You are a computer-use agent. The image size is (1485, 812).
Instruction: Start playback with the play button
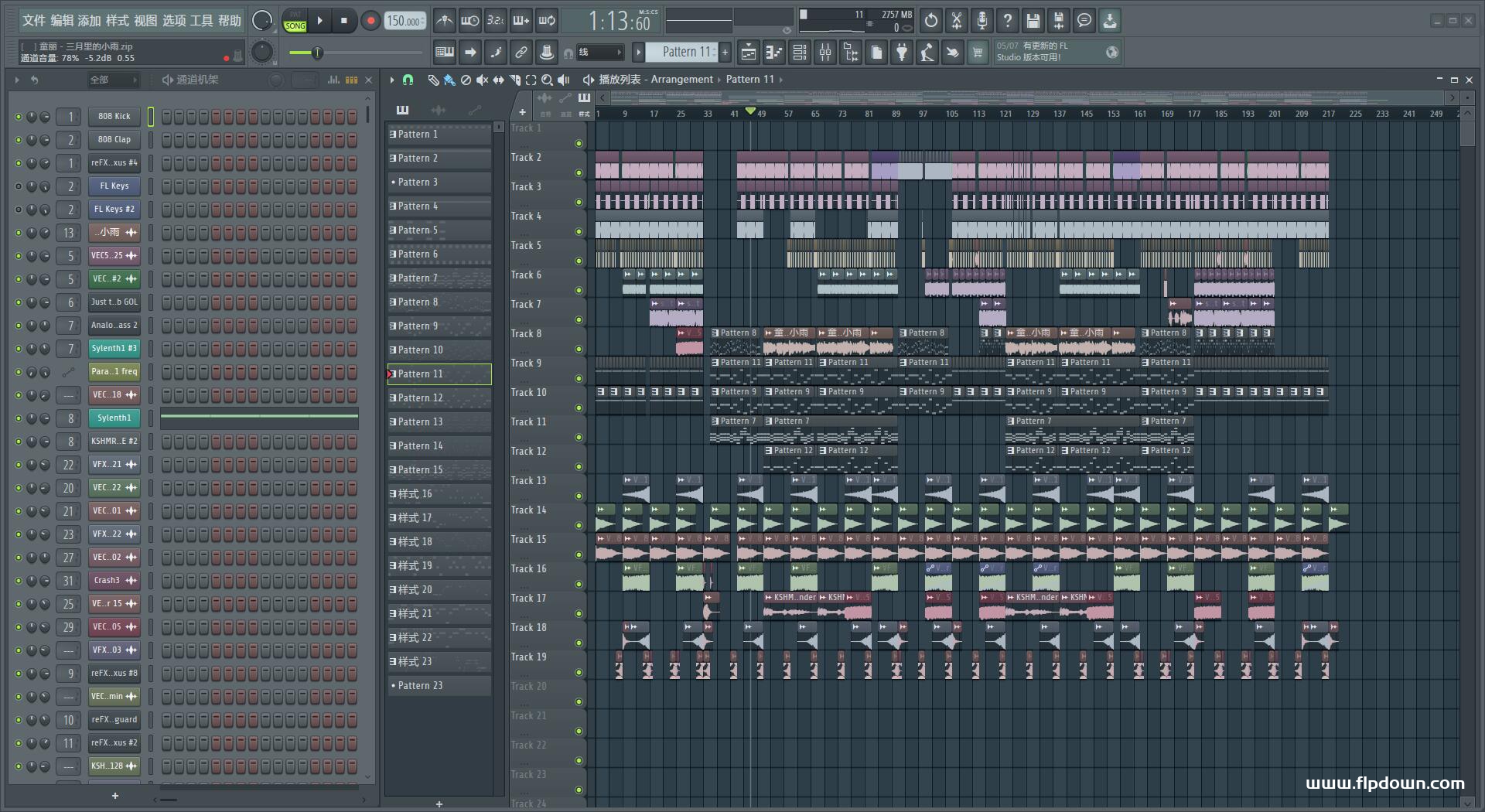[x=319, y=21]
